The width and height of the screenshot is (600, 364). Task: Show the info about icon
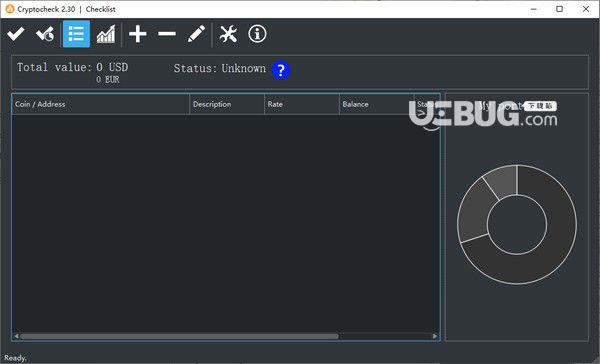coord(257,34)
